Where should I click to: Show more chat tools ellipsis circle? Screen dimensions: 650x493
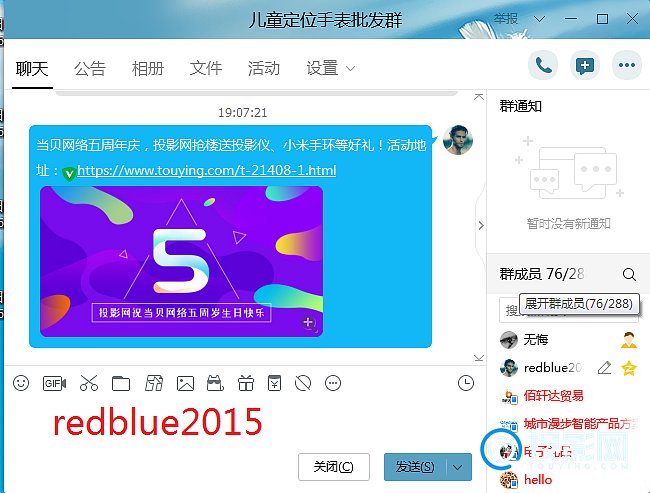[x=333, y=383]
